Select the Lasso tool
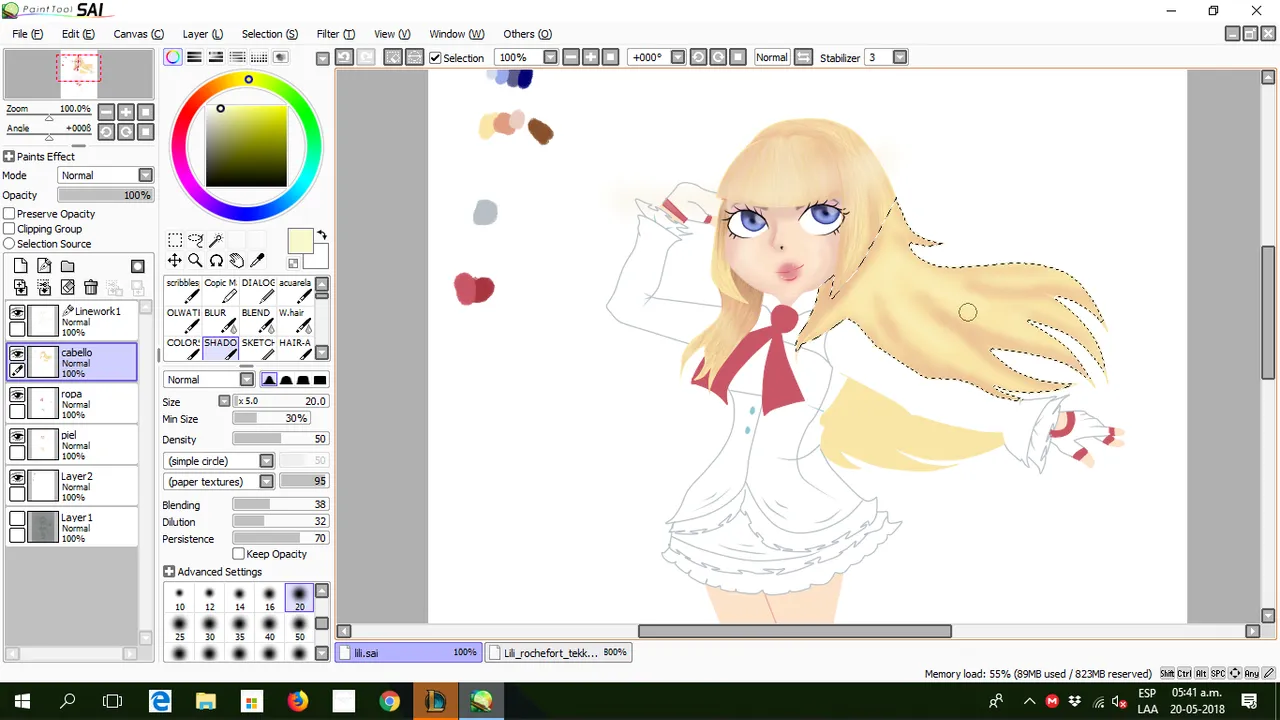 coord(195,240)
